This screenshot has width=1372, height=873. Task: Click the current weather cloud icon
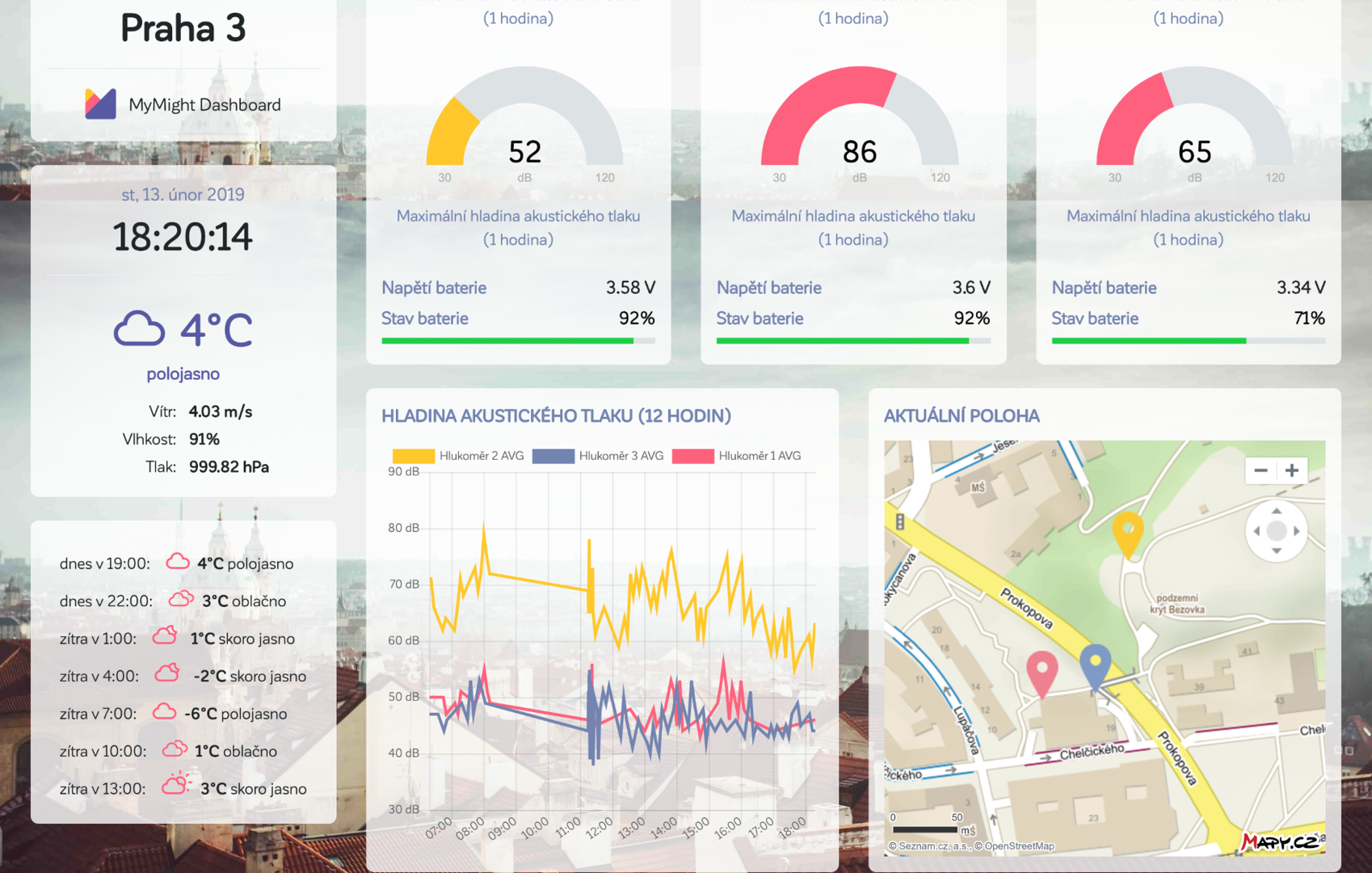click(x=139, y=329)
